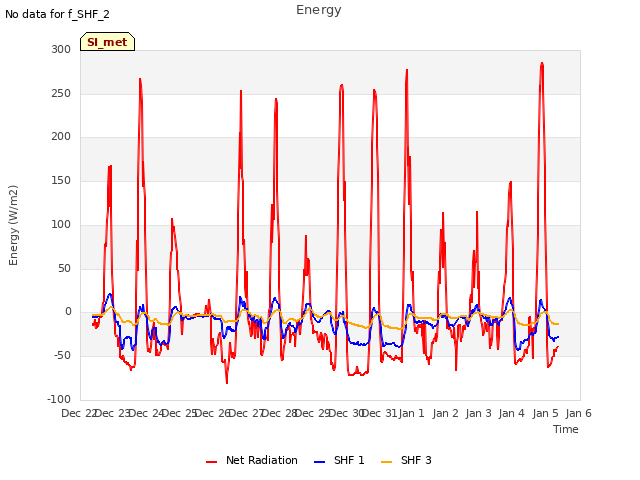
Task: Click the y-axis tick value 250
Action: (x=61, y=93)
